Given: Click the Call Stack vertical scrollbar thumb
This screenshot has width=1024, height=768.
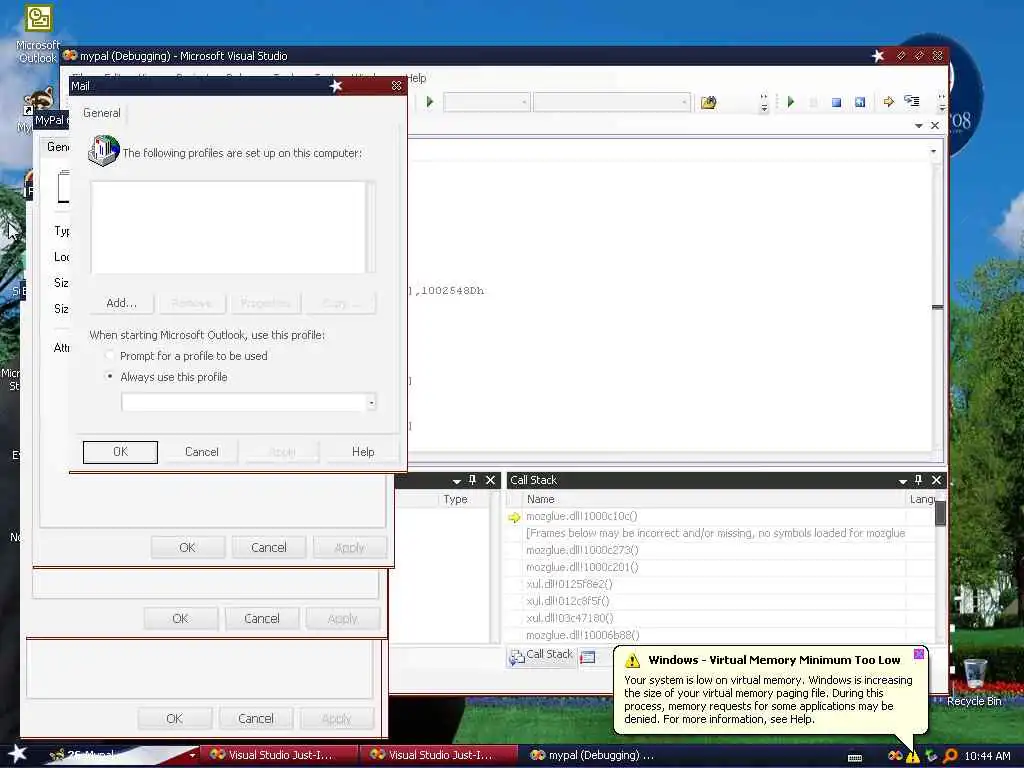Looking at the screenshot, I should 940,512.
